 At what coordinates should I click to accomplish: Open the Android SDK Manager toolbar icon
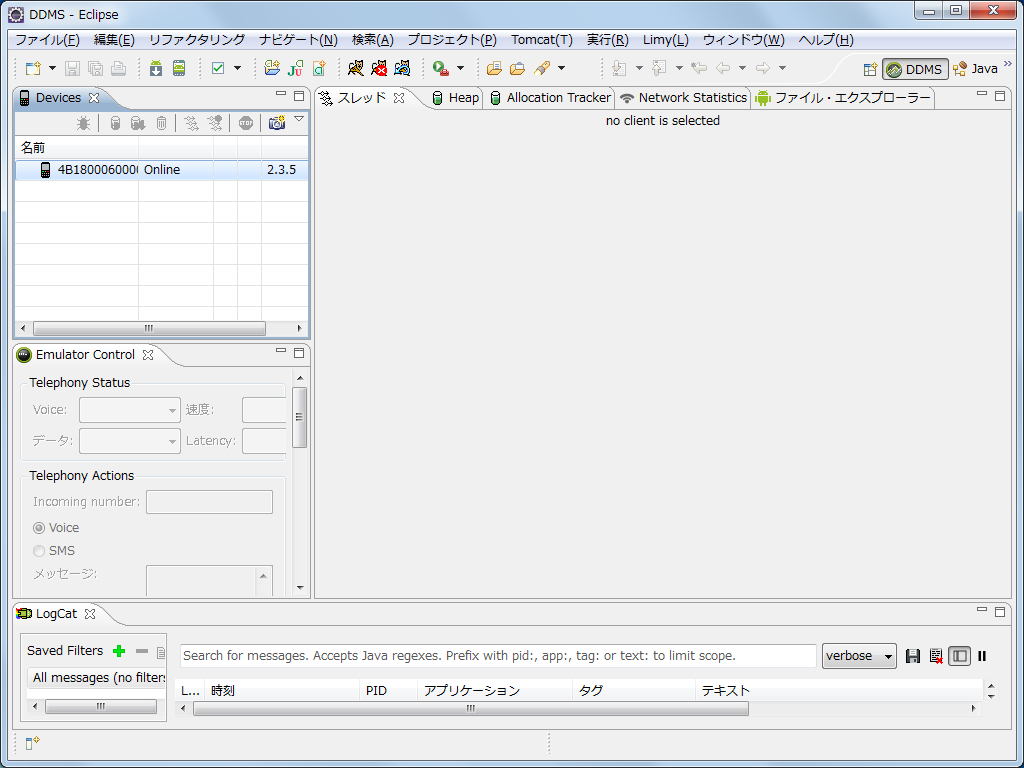[x=155, y=68]
